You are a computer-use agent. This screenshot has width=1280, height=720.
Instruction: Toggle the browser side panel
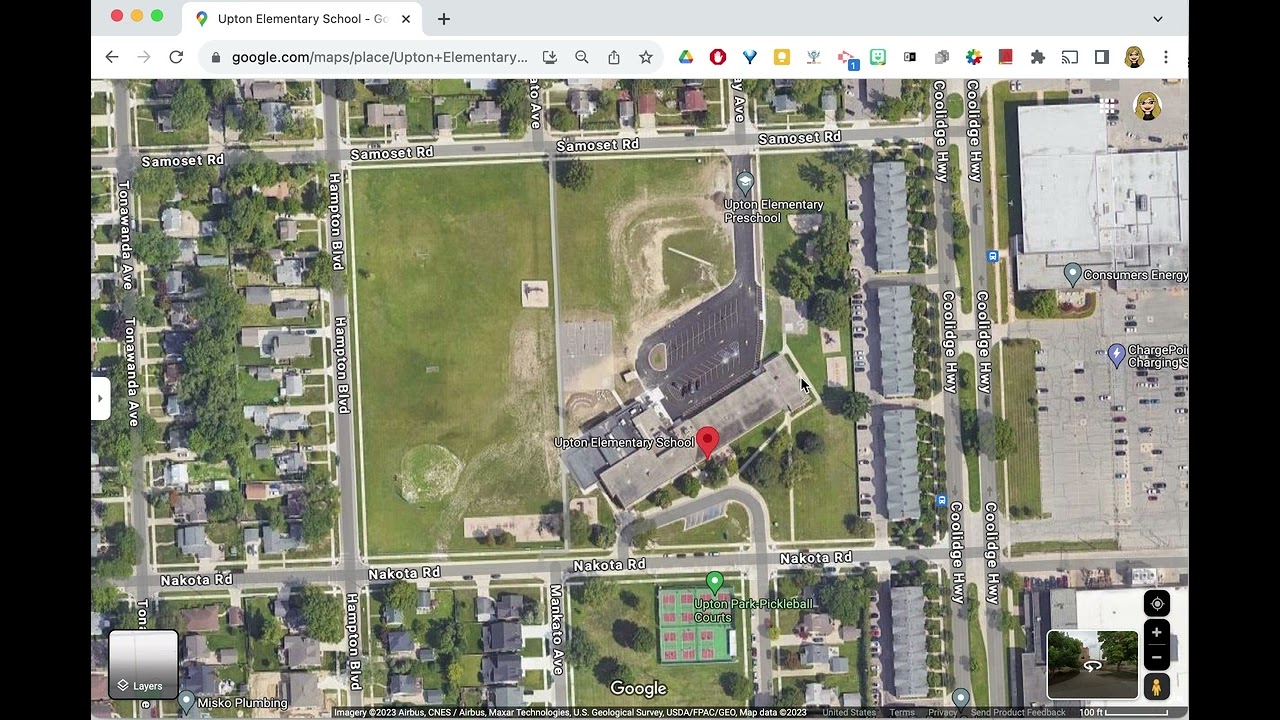(x=1102, y=57)
